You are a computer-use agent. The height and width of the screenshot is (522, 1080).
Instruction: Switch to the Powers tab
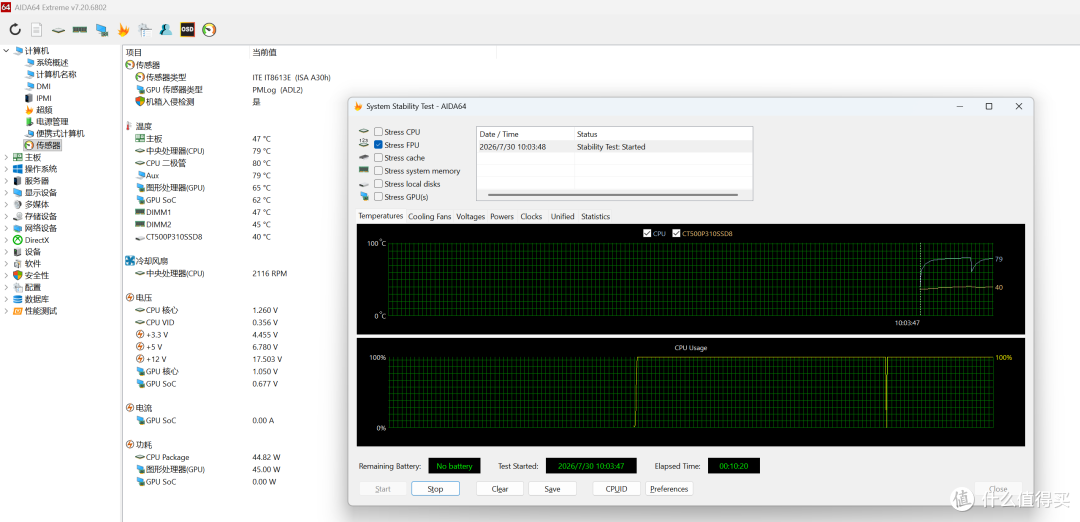pos(501,216)
